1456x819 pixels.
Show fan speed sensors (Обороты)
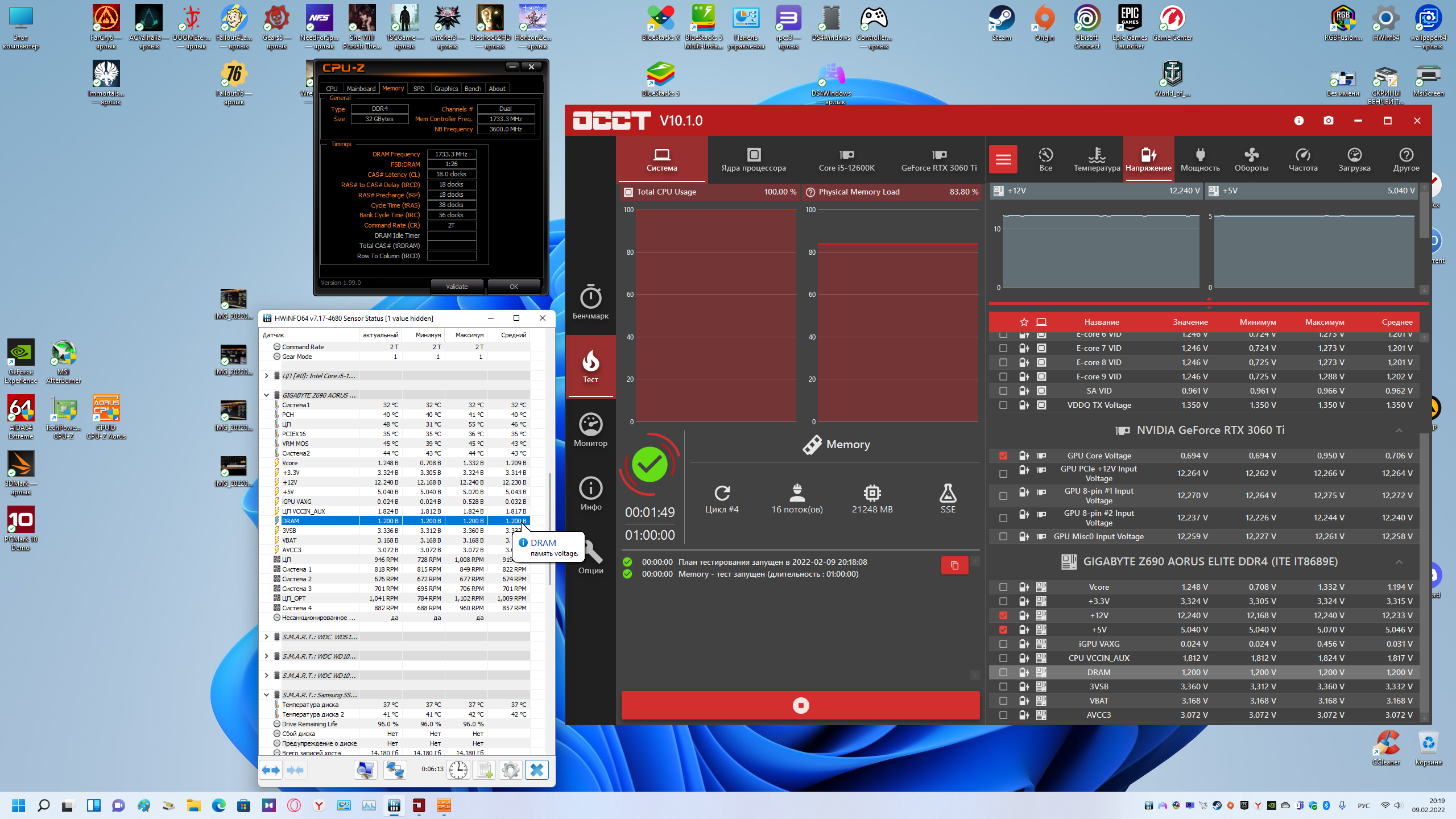1251,159
